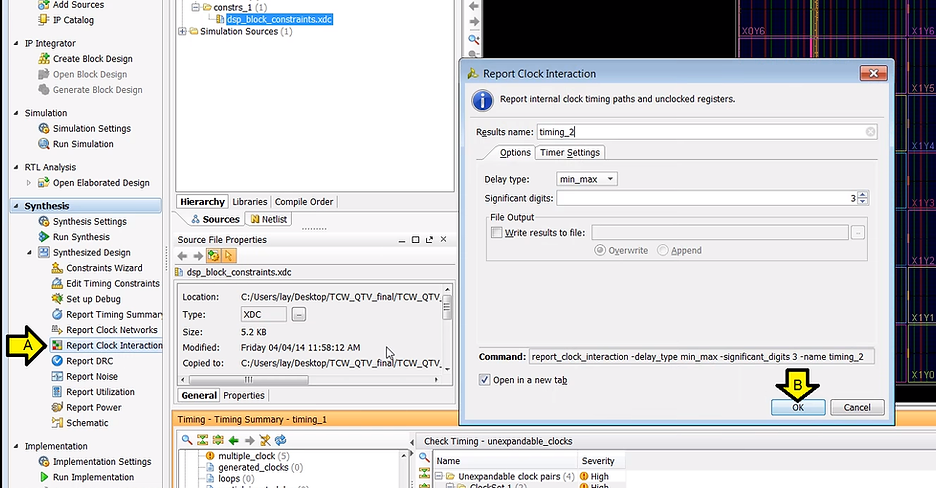
Task: Click the Run Synthesis play icon
Action: coord(44,237)
